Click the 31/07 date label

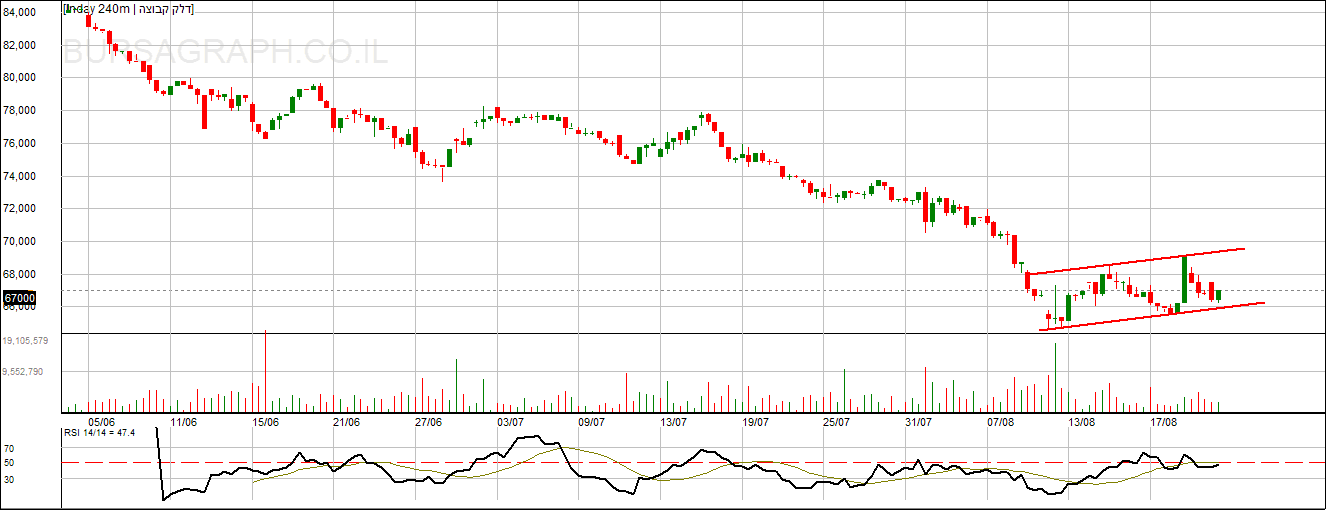[918, 422]
